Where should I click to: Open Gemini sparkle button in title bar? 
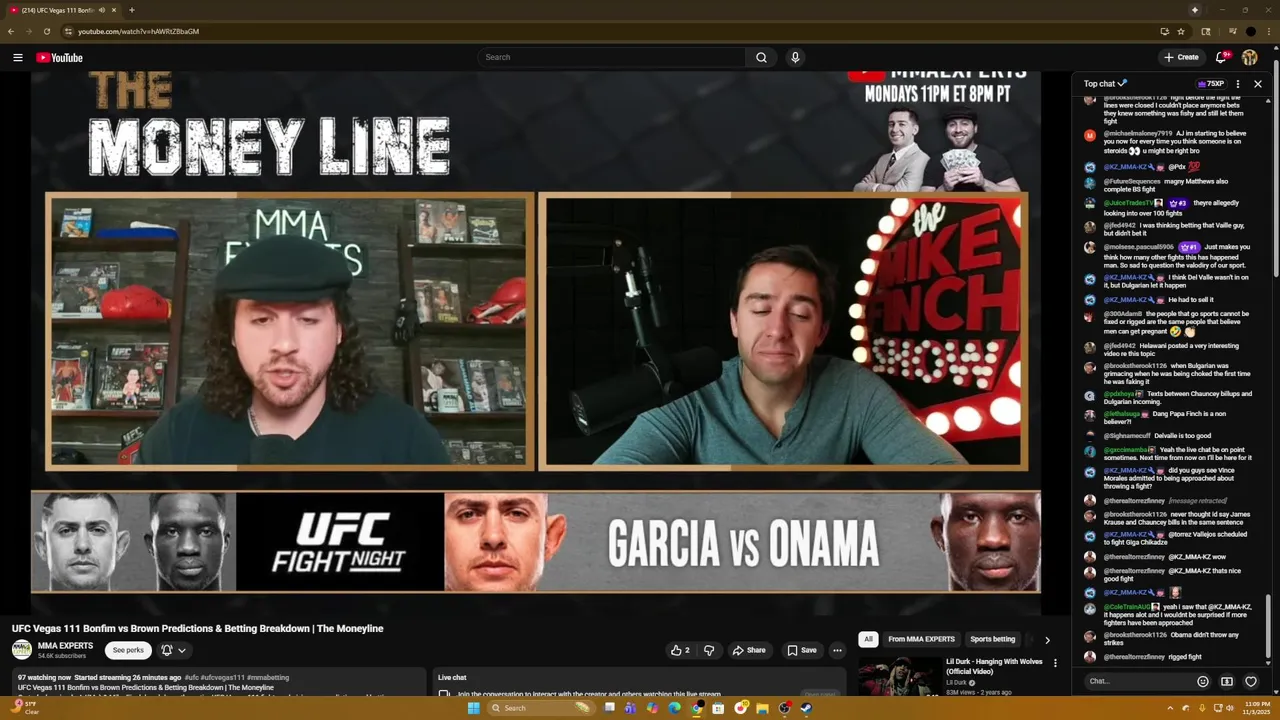pyautogui.click(x=1194, y=10)
